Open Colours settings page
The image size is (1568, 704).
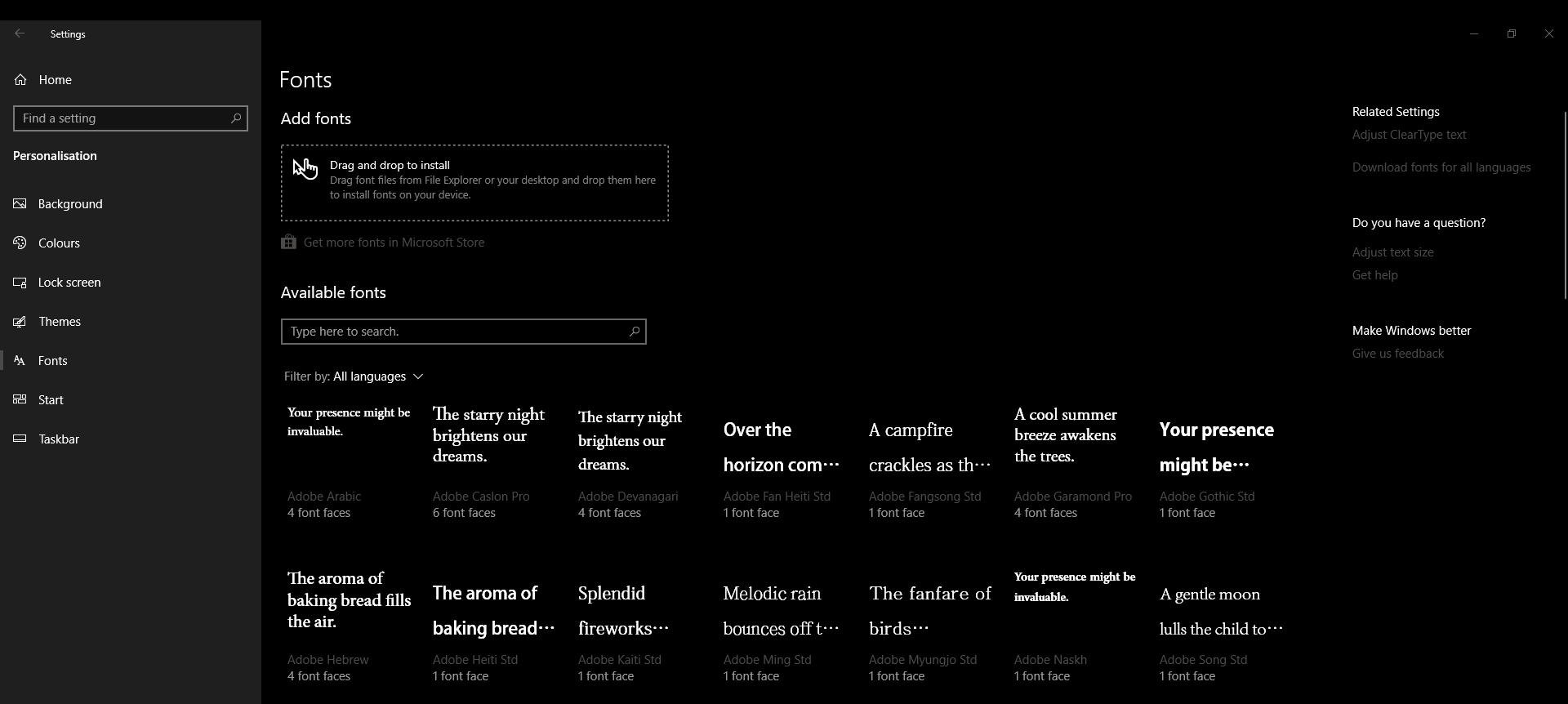131,243
